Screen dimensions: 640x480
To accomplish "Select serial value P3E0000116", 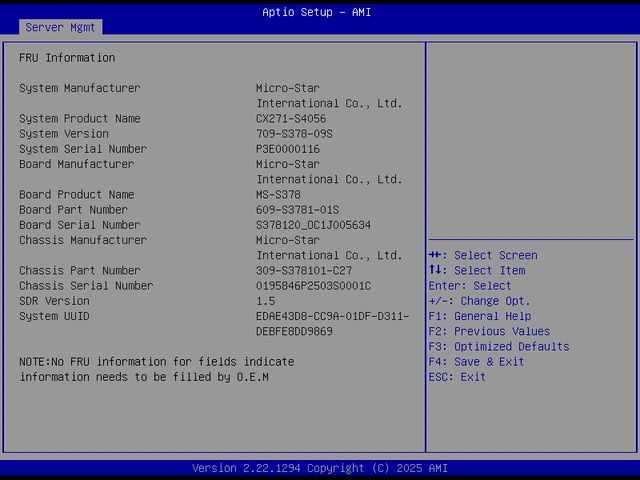I will pyautogui.click(x=288, y=149).
